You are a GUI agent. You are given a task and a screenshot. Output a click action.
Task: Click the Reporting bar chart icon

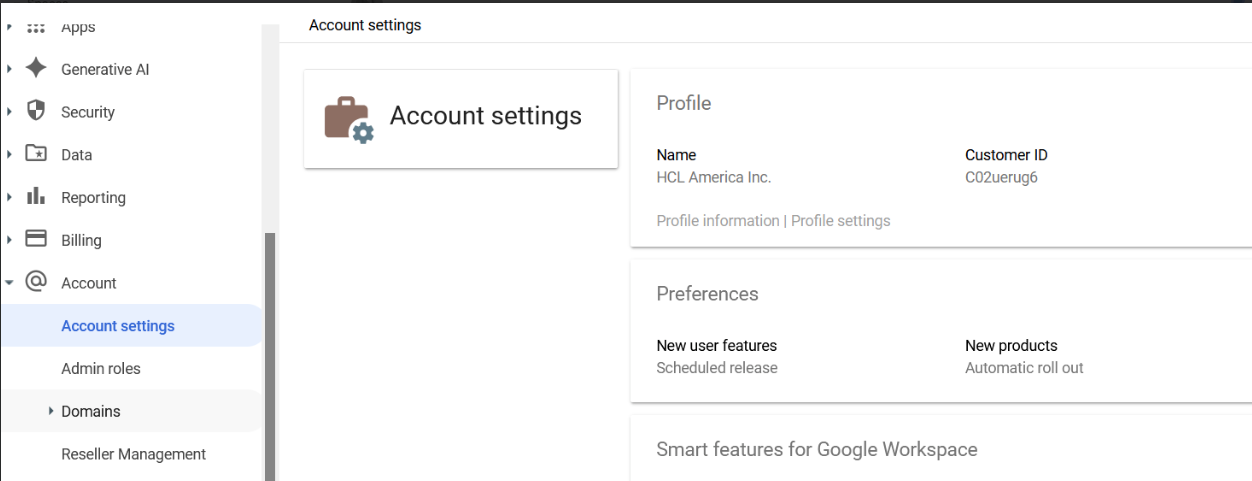pos(36,196)
